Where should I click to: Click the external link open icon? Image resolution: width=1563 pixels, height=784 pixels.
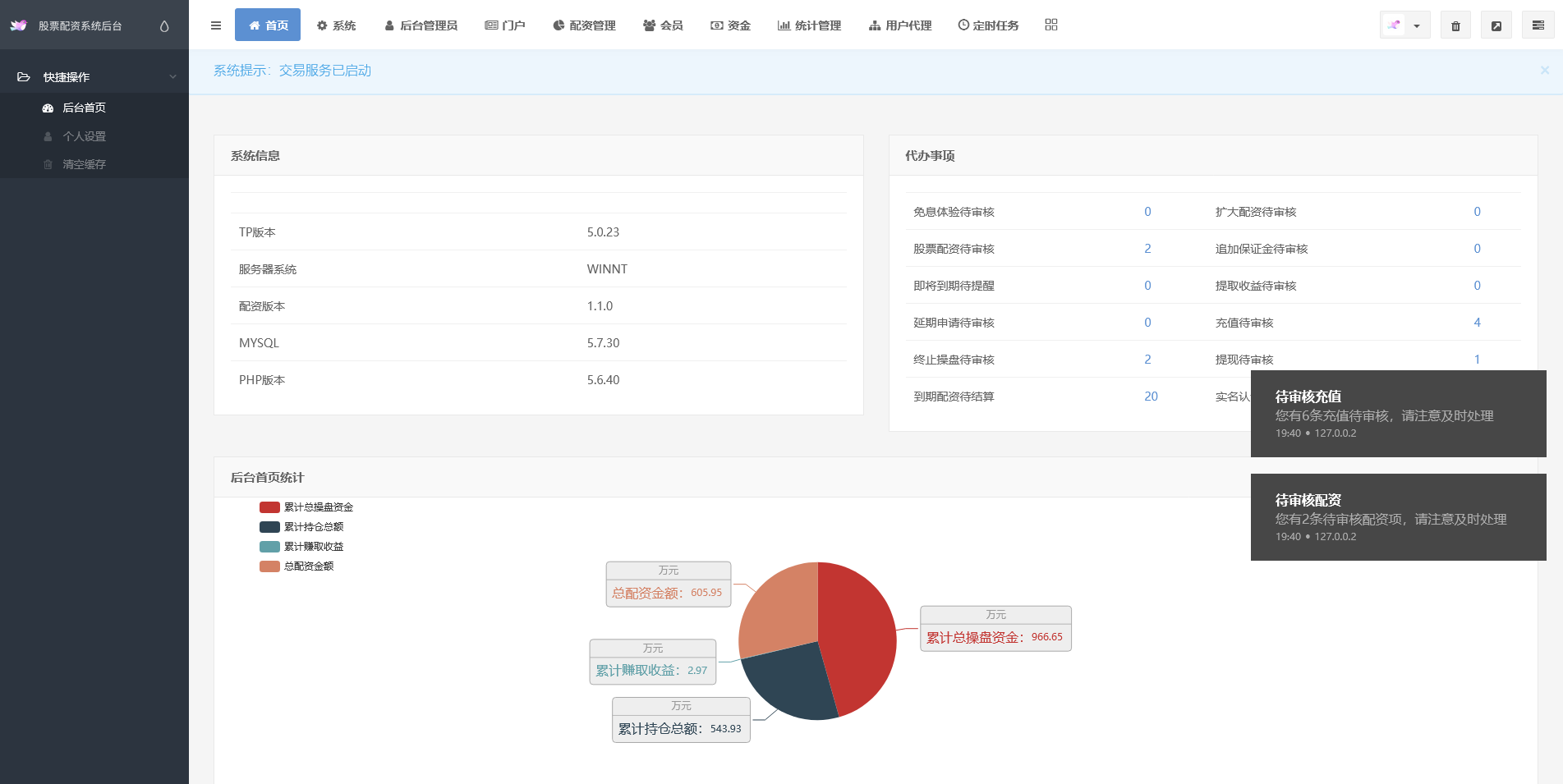1496,25
